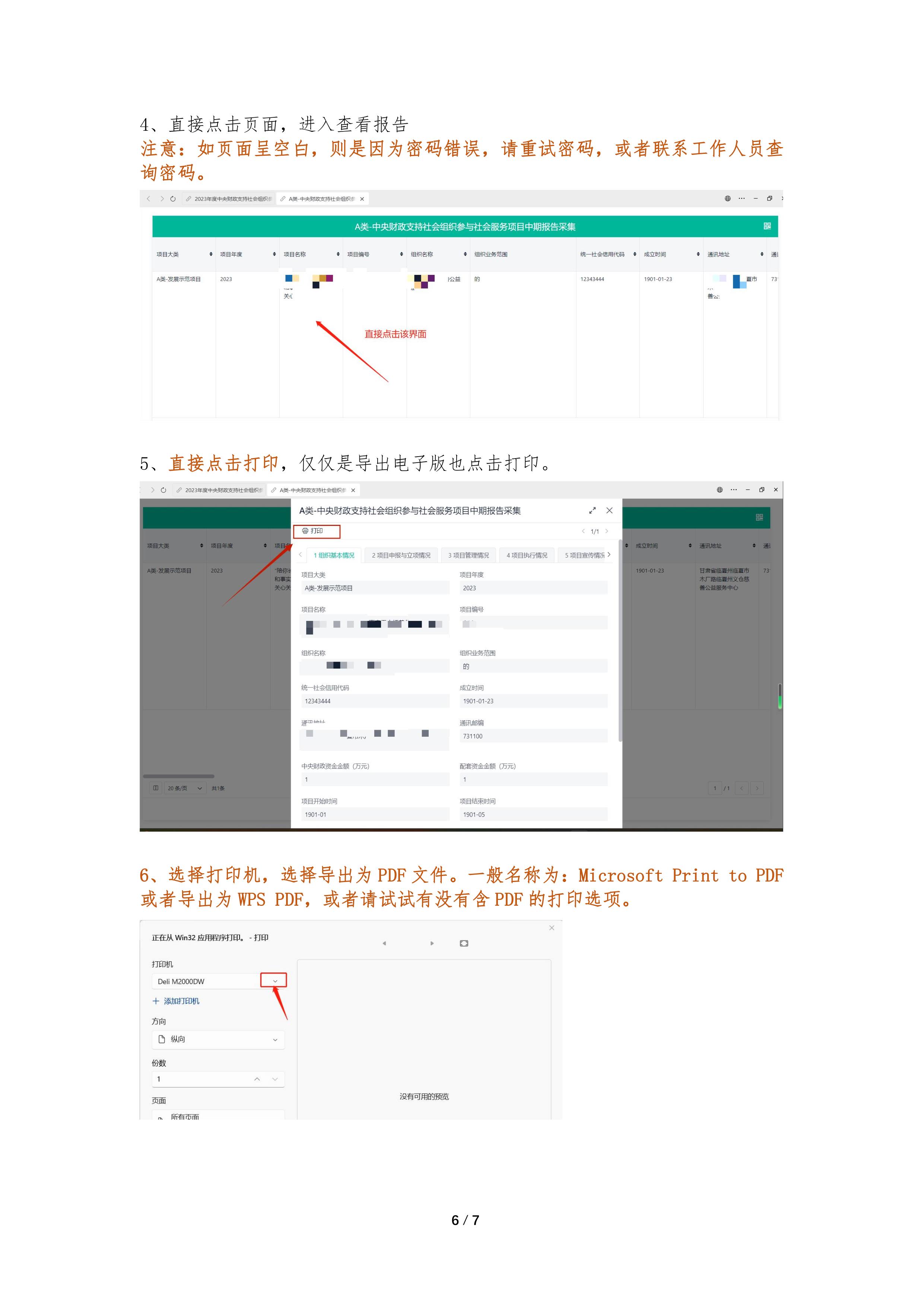Click the next page arrow in dimmed table pager
Screen dimensions: 924x1307
[757, 789]
